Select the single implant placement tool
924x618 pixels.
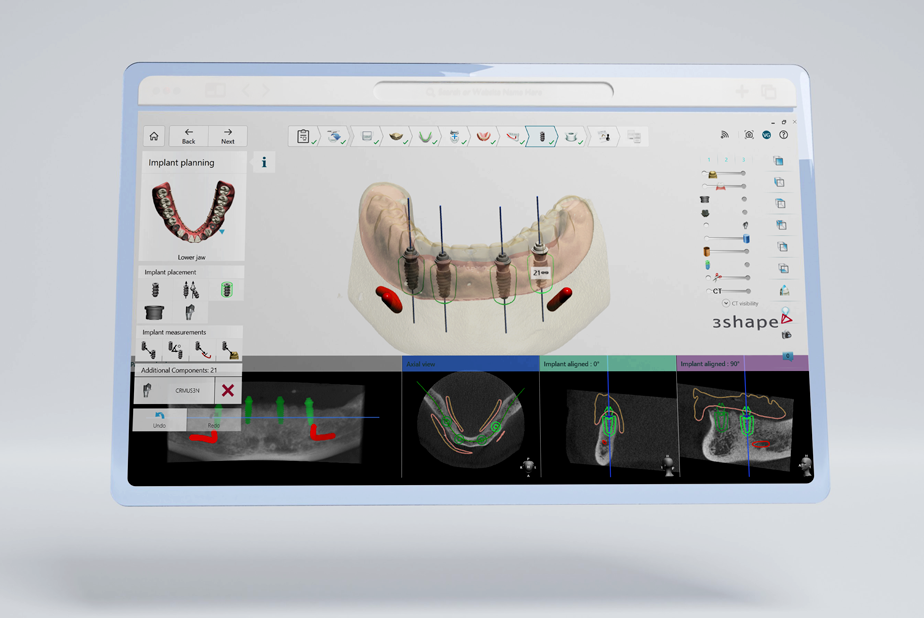[x=156, y=289]
